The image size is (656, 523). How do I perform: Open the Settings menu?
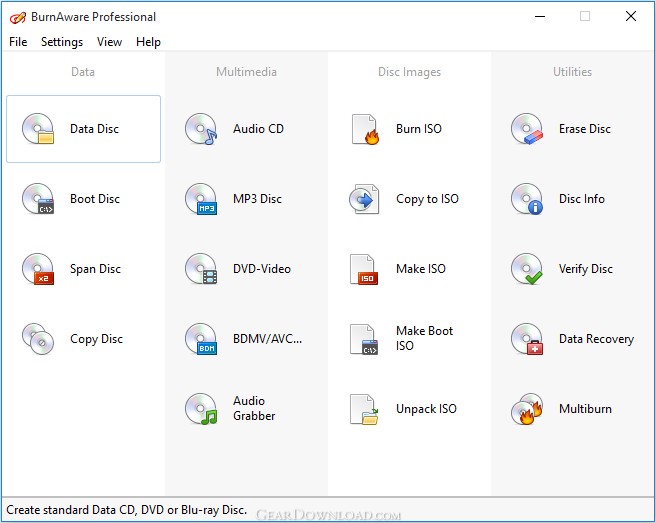point(62,42)
